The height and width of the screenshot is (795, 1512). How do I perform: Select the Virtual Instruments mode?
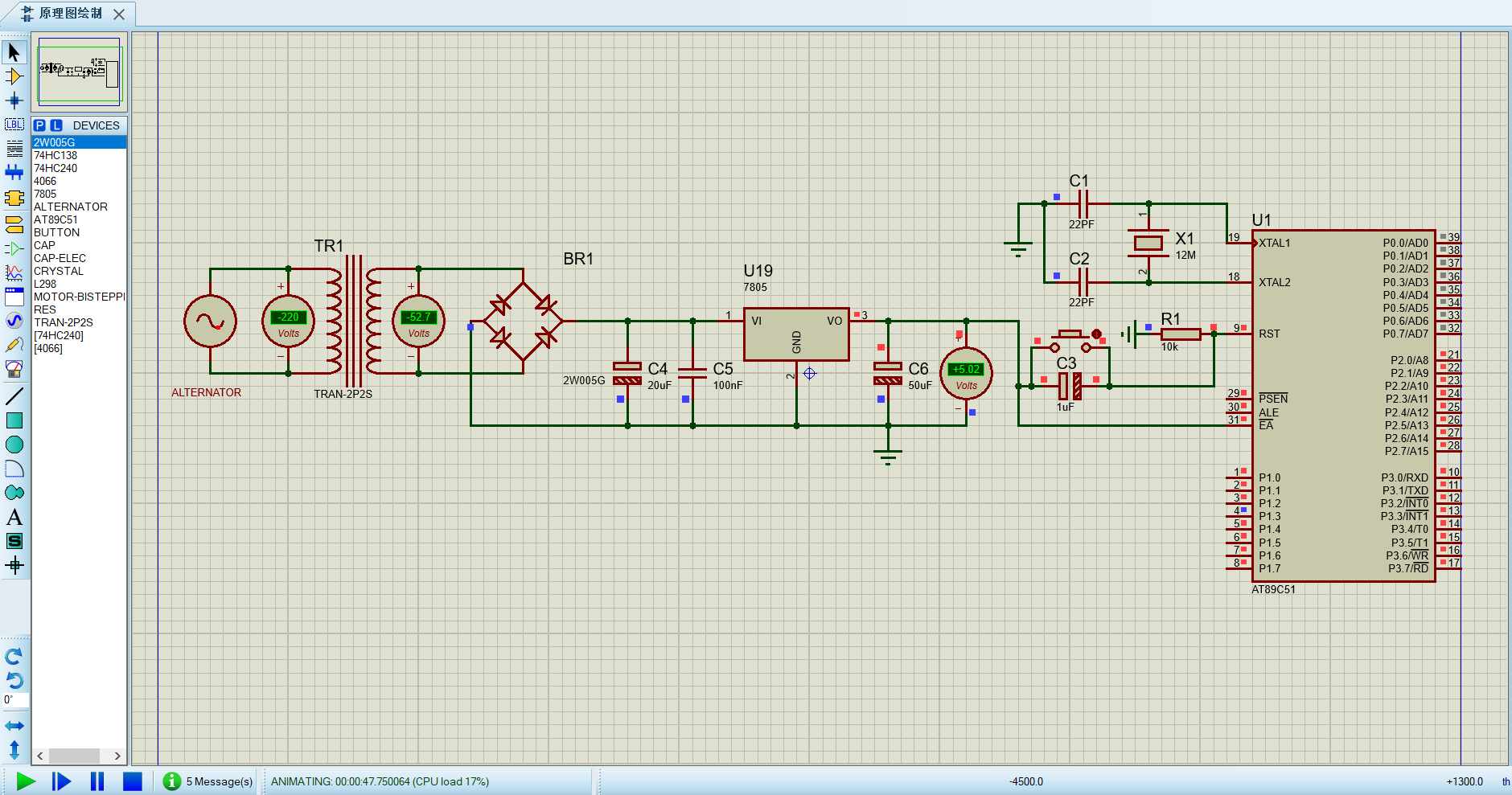(14, 369)
